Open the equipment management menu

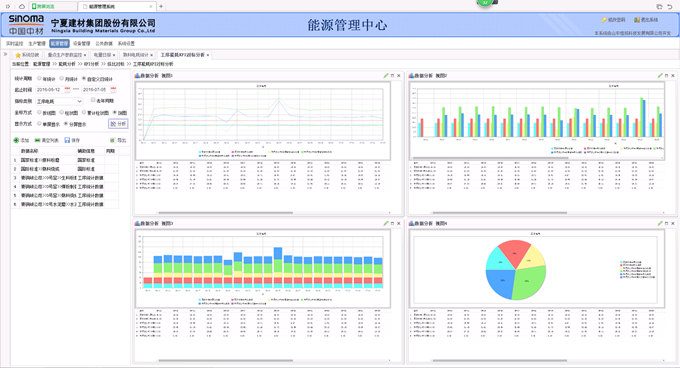pos(82,44)
